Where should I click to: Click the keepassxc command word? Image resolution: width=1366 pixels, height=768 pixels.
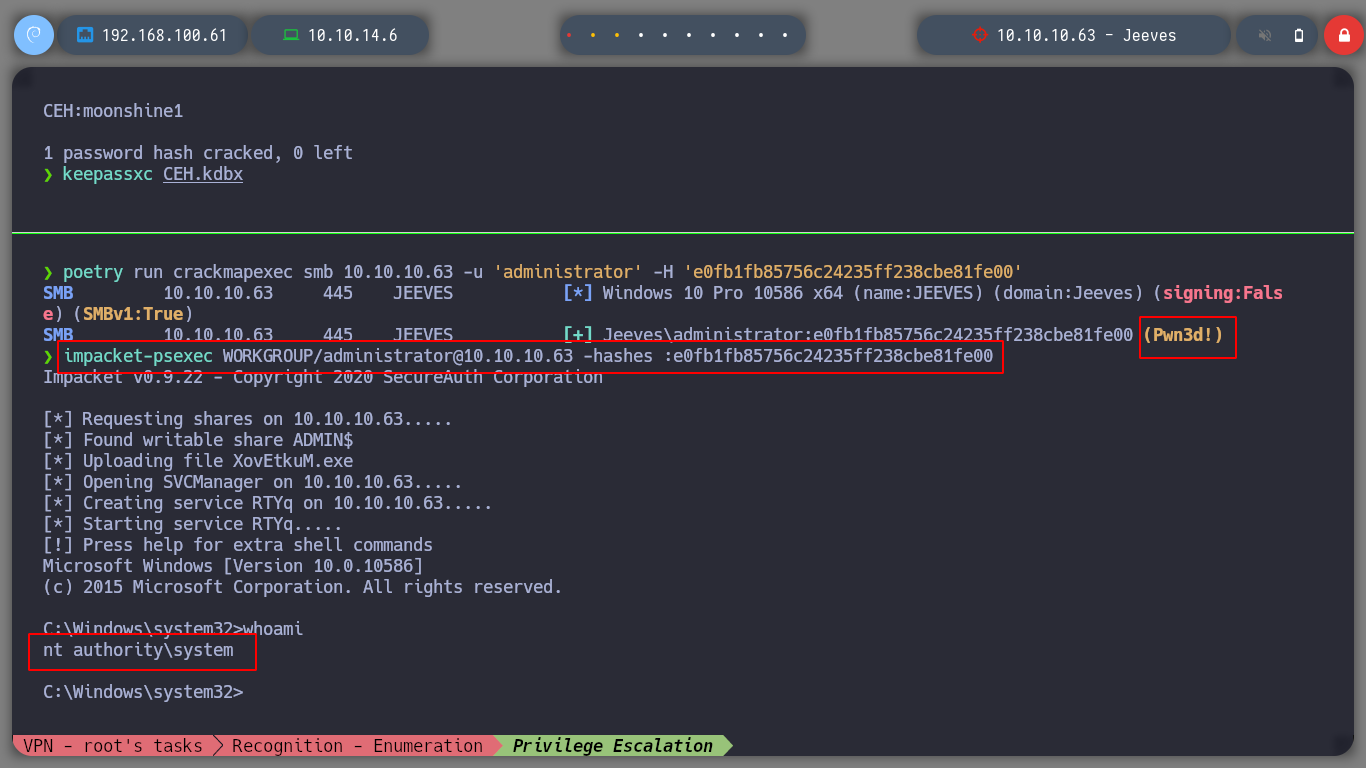107,174
